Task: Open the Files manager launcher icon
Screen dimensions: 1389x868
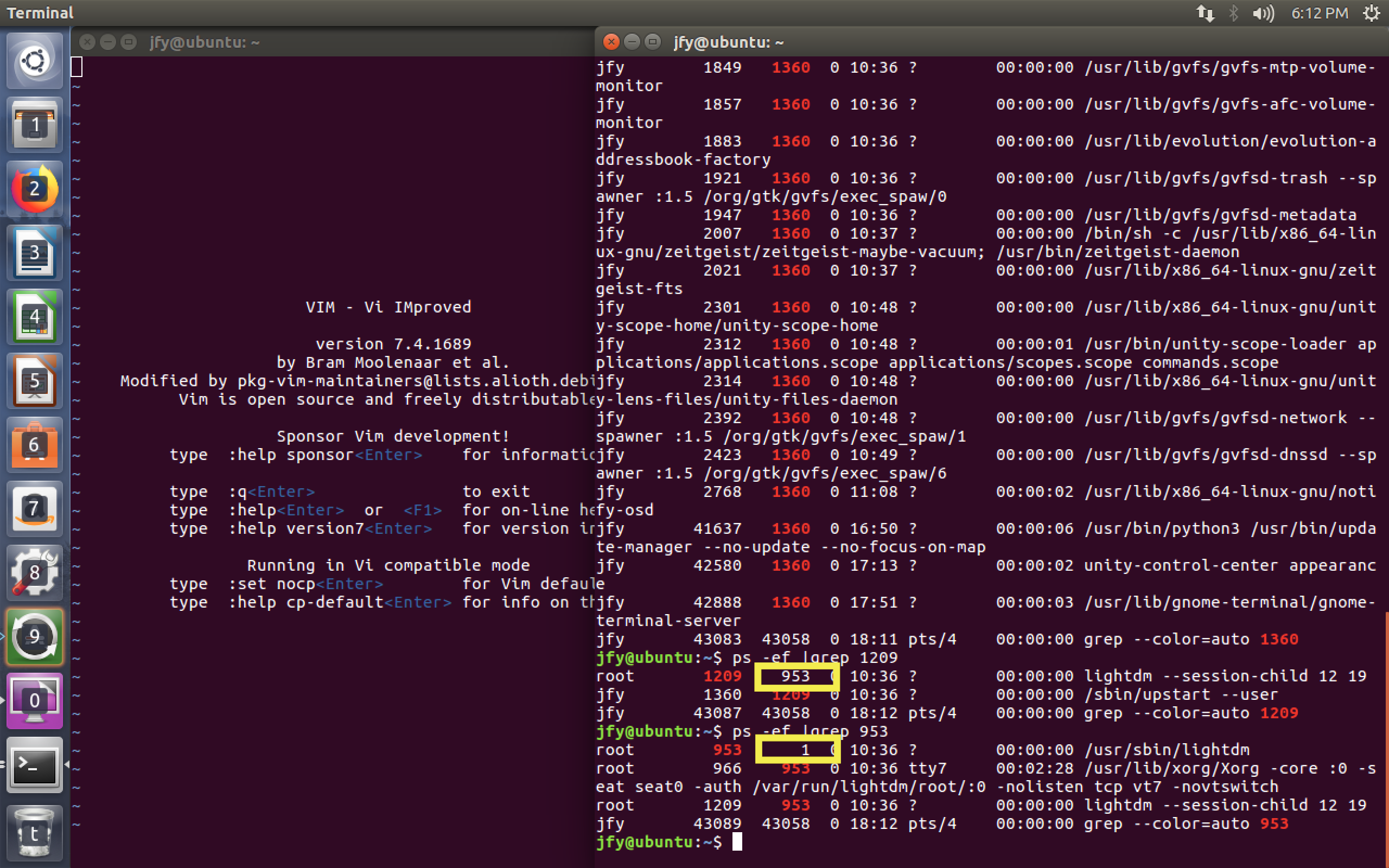Action: point(34,124)
